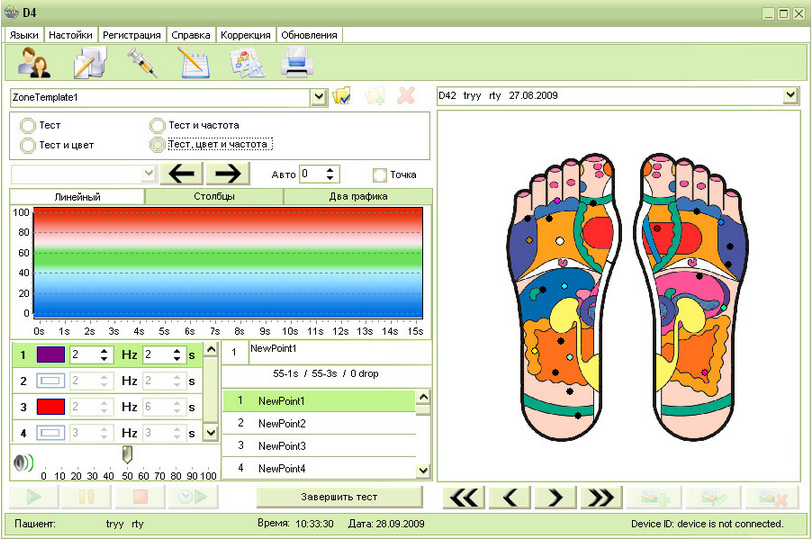Open the 'Настойки' menu

tap(71, 34)
